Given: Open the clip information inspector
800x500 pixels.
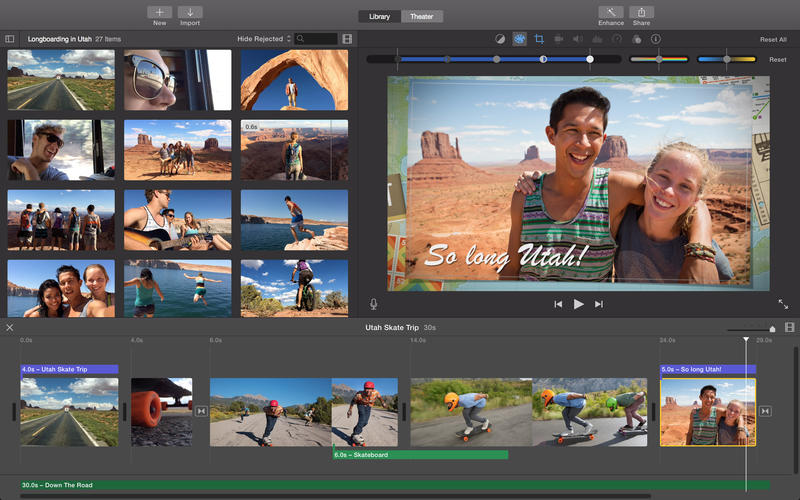Looking at the screenshot, I should pyautogui.click(x=655, y=39).
